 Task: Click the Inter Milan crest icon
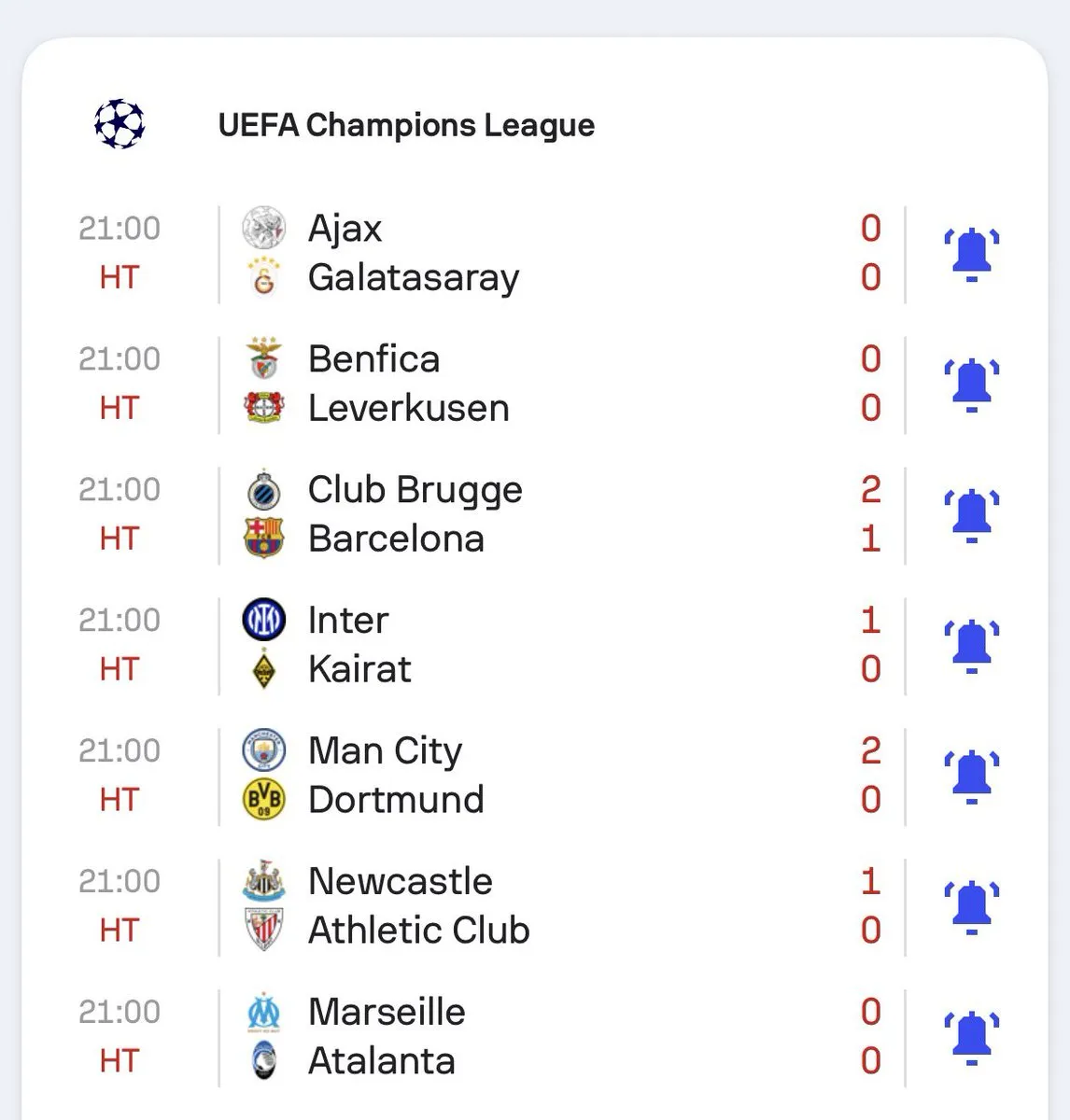tap(263, 620)
